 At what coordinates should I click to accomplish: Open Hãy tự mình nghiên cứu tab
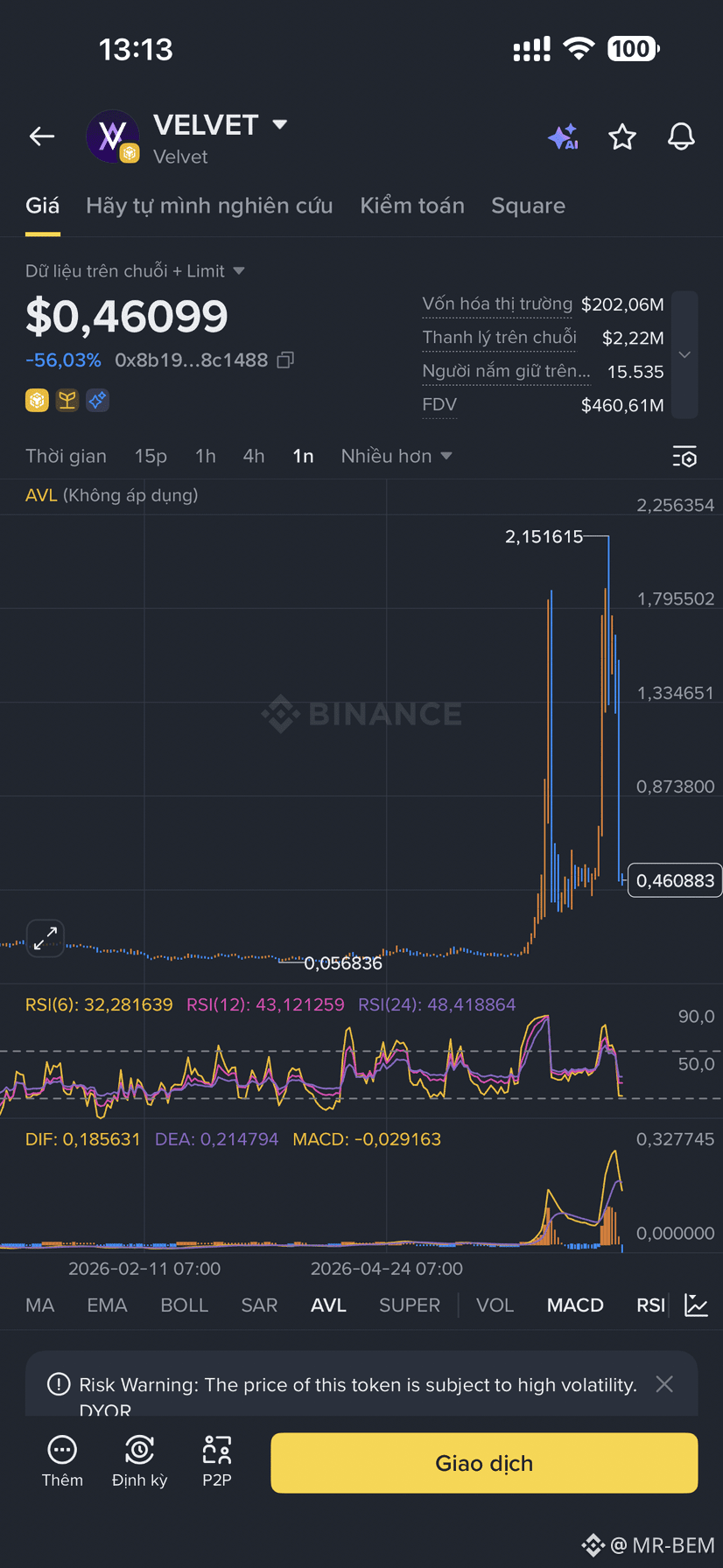pos(209,206)
